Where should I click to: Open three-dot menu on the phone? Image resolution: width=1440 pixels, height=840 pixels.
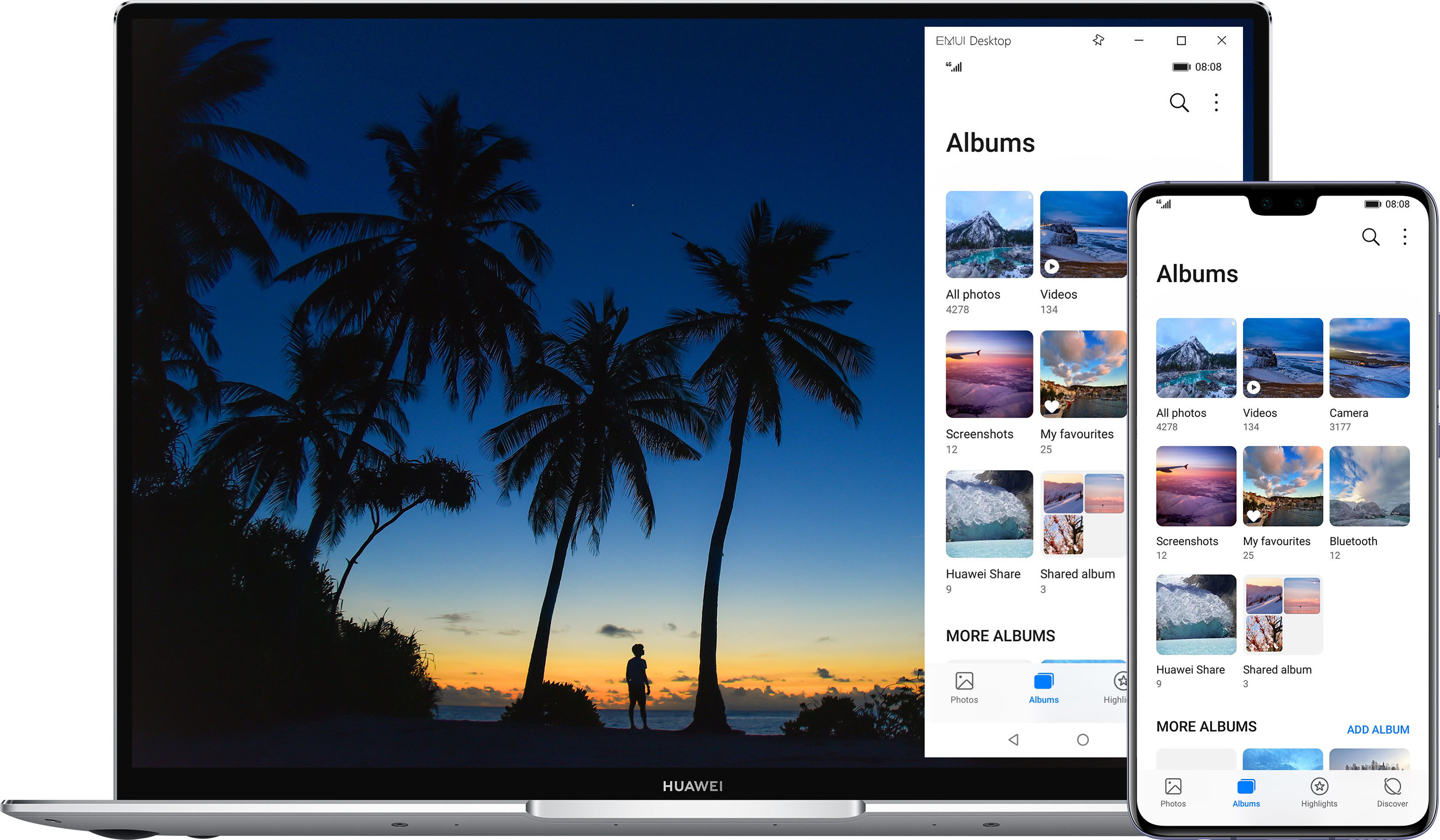(x=1405, y=237)
